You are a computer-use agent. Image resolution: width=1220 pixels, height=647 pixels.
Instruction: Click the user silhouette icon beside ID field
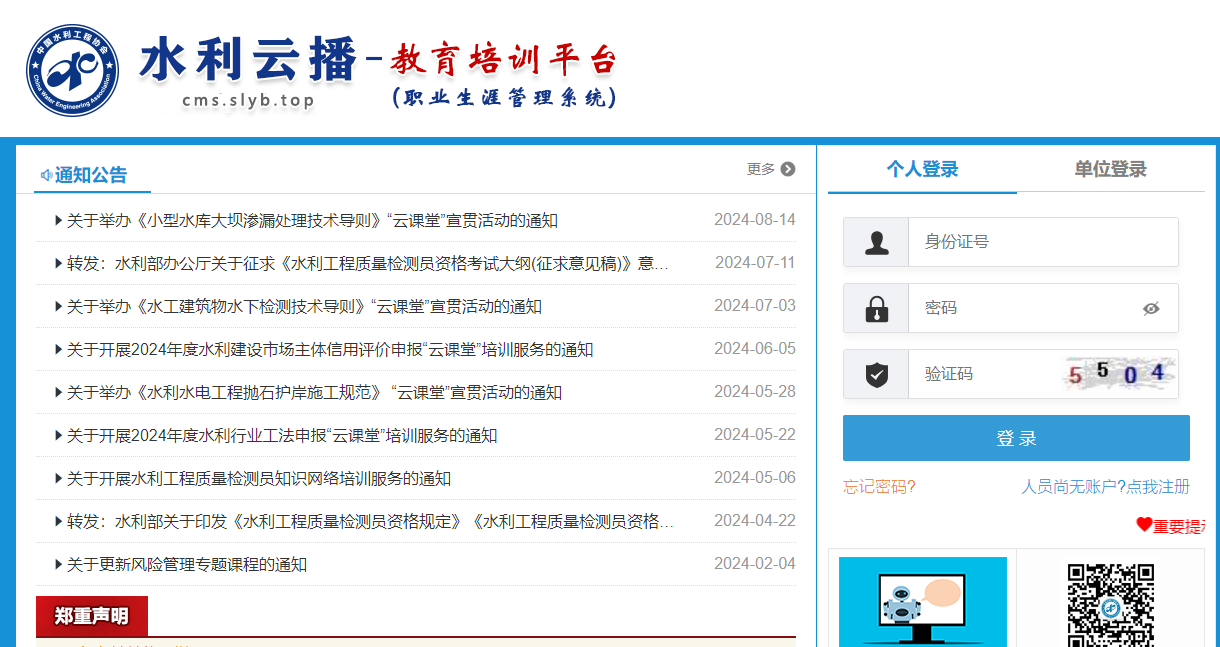(876, 242)
